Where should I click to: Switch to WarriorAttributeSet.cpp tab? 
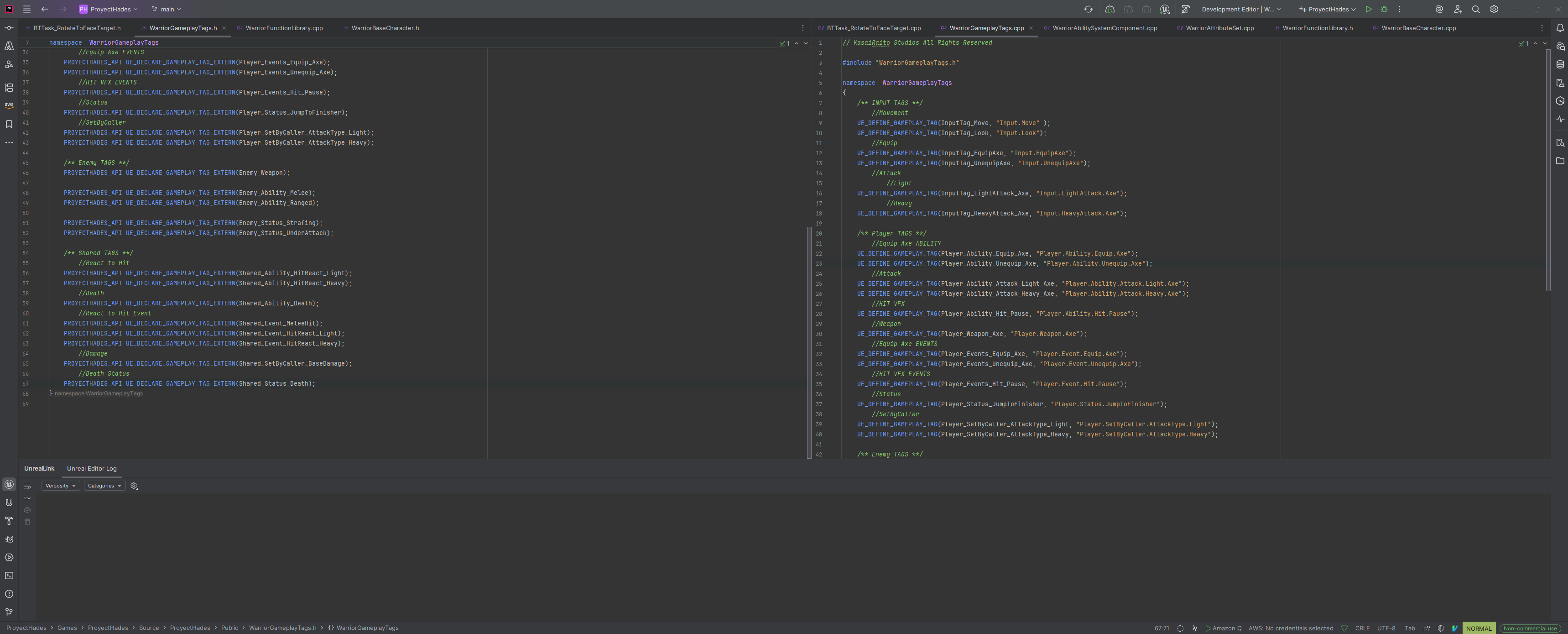coord(1215,28)
